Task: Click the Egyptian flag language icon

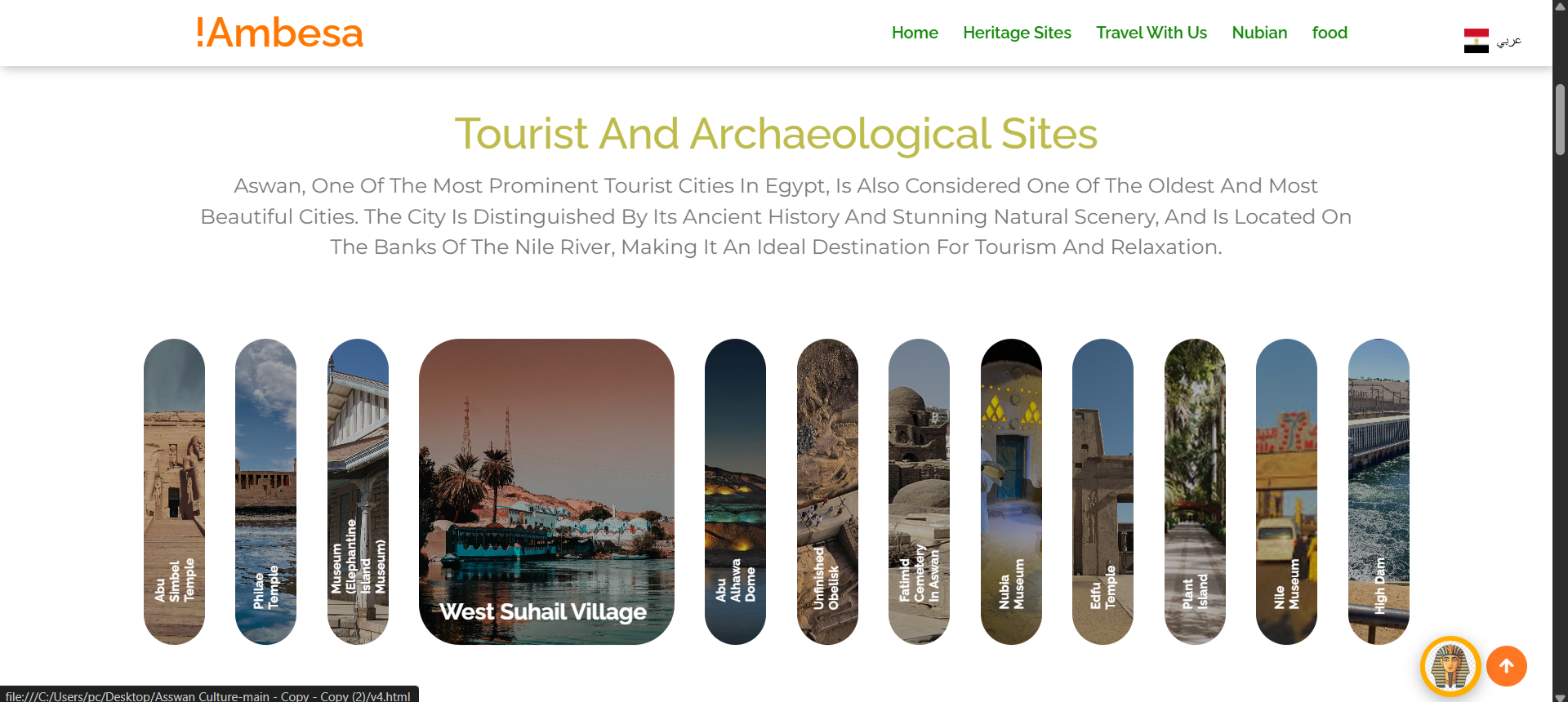Action: [1477, 41]
